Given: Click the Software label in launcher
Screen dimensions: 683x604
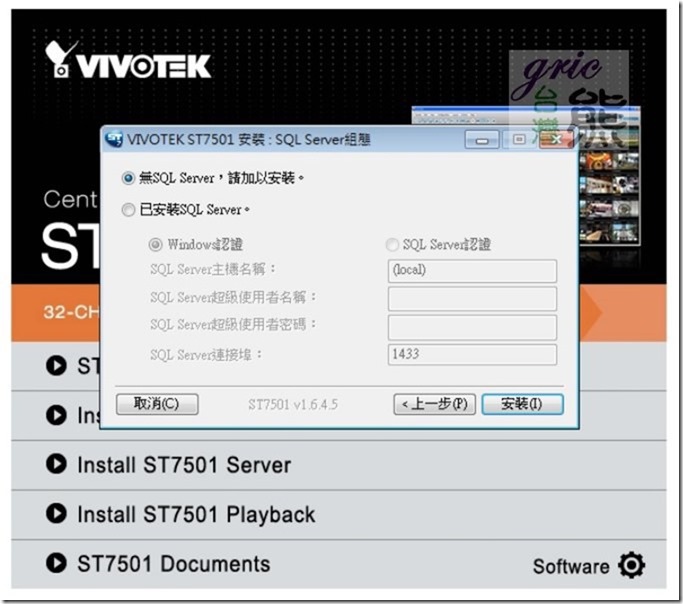Looking at the screenshot, I should tap(571, 567).
